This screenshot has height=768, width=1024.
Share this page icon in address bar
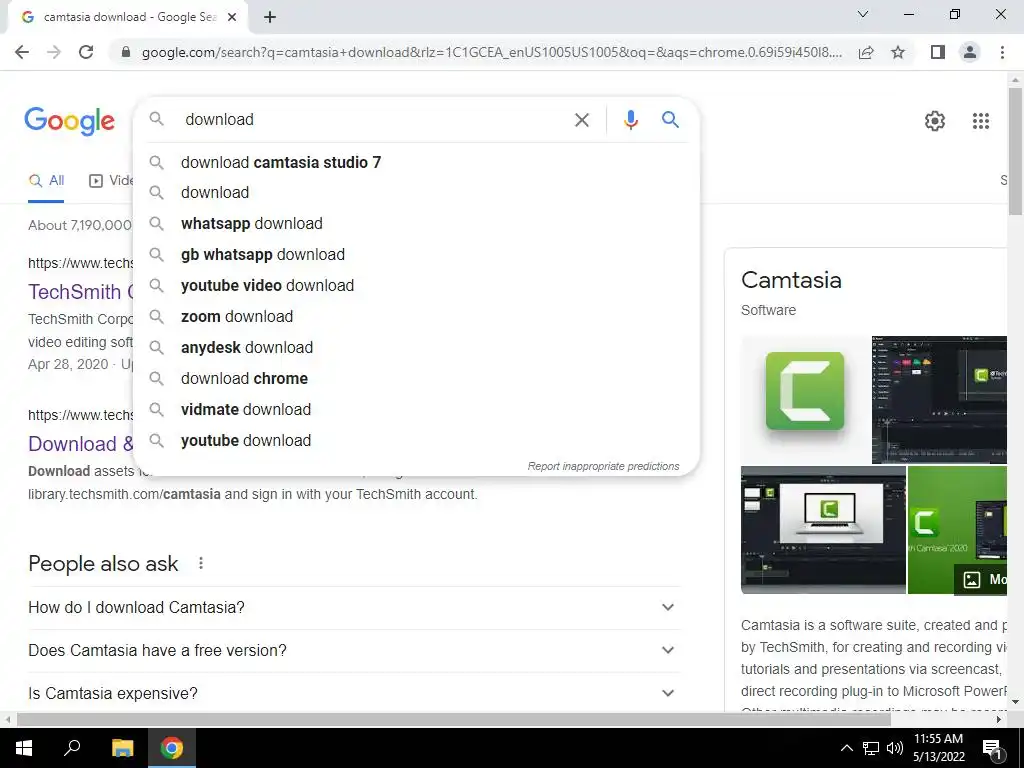tap(866, 52)
